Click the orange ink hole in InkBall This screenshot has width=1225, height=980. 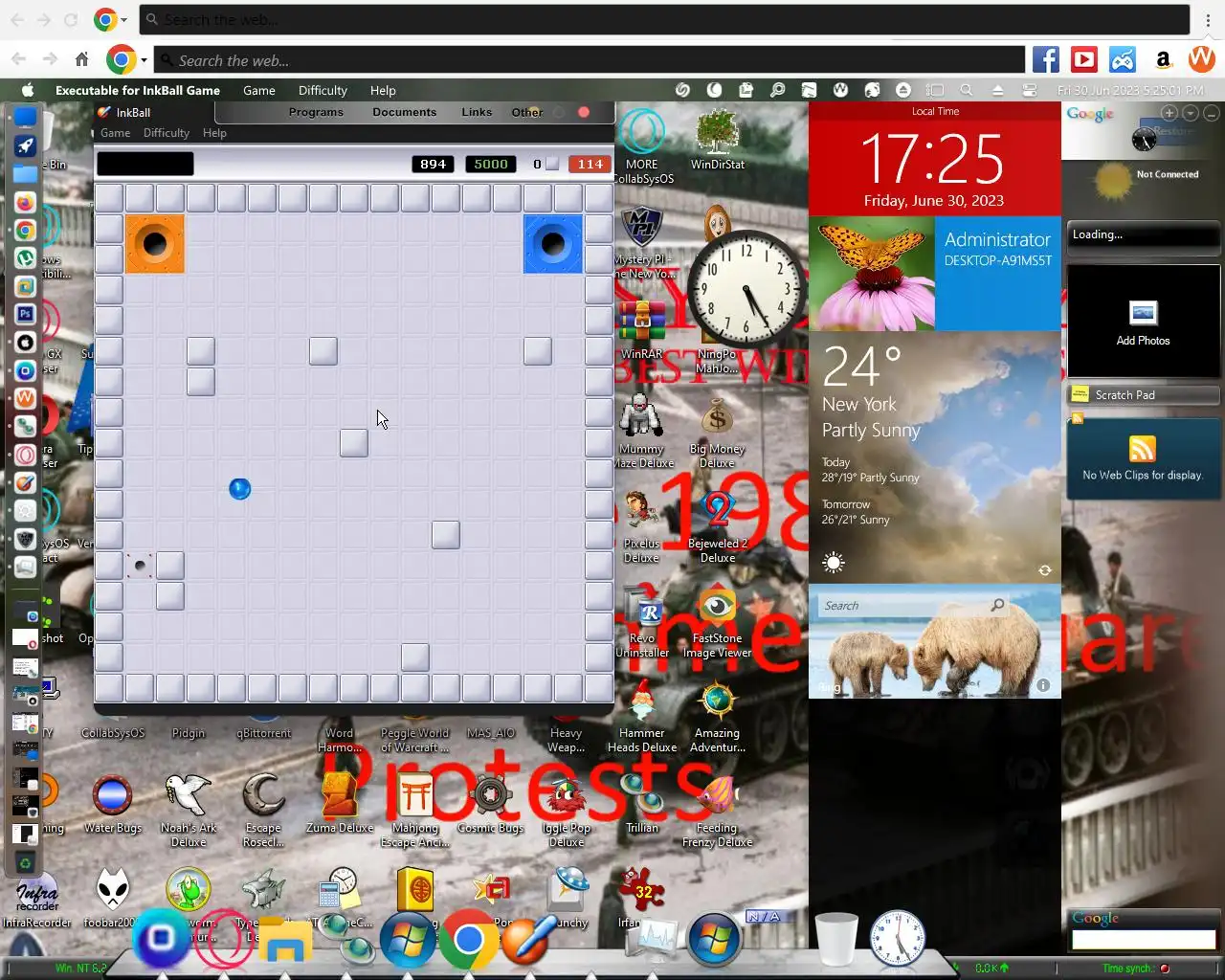pyautogui.click(x=155, y=244)
